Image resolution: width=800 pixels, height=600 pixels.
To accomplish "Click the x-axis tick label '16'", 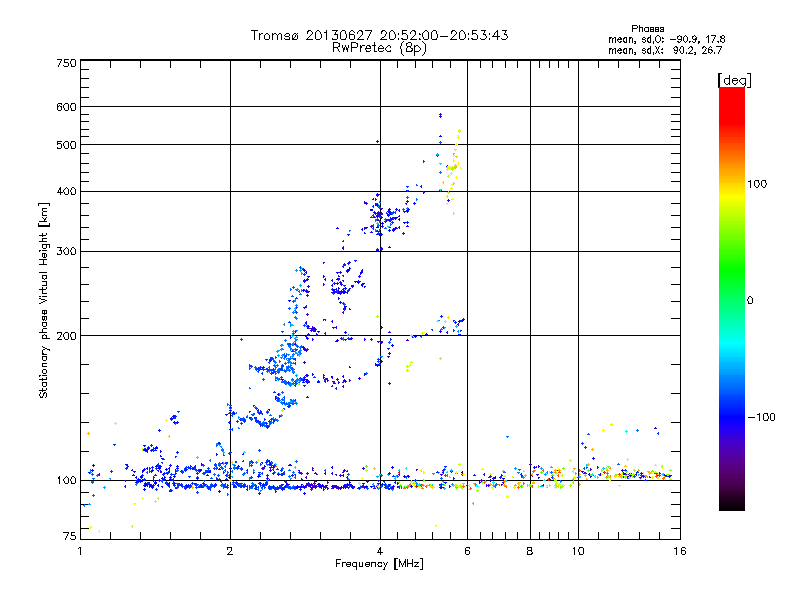I will pyautogui.click(x=680, y=551).
